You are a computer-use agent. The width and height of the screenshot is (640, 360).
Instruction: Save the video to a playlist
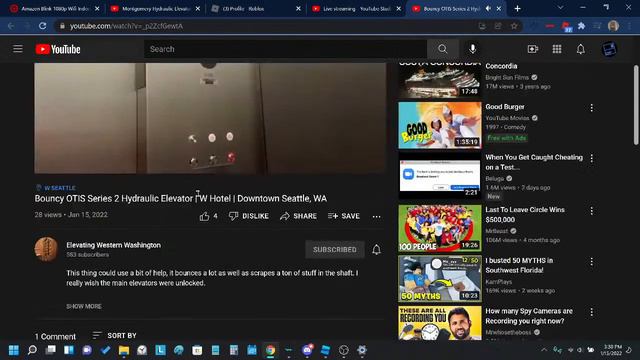pyautogui.click(x=344, y=216)
